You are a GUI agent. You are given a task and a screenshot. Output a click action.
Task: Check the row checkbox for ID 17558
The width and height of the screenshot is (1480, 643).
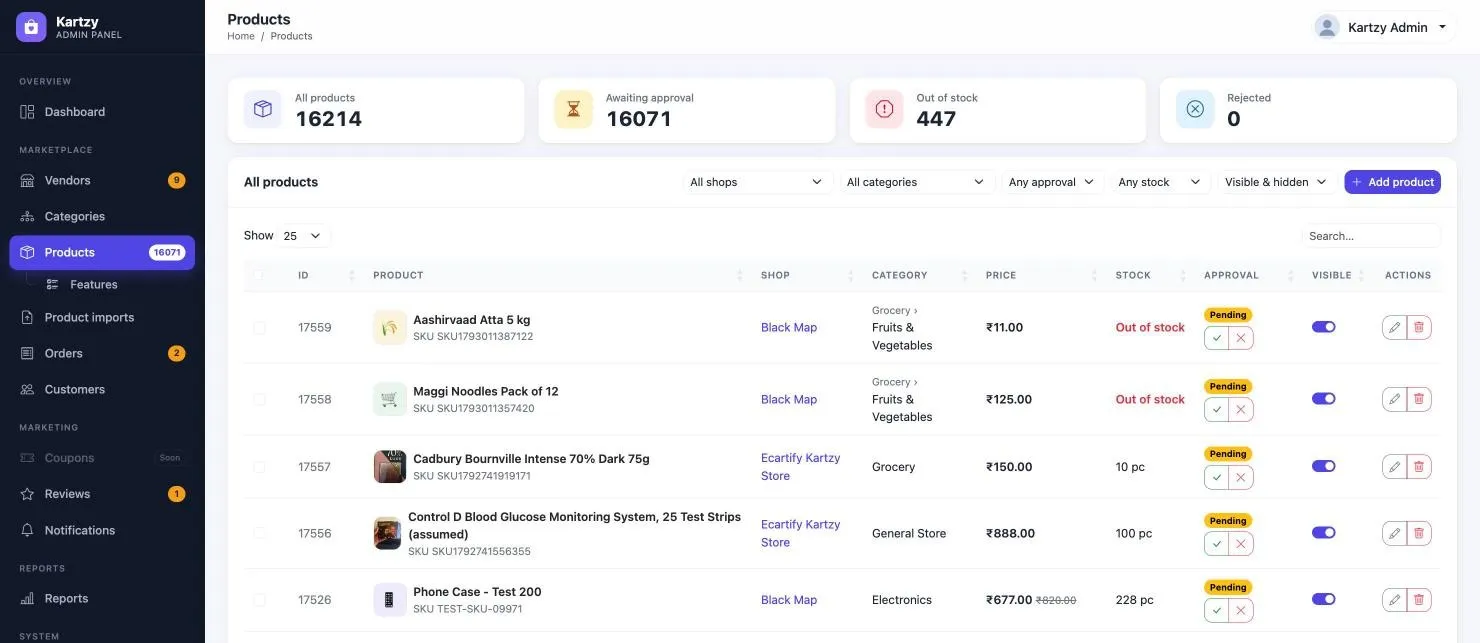point(260,399)
